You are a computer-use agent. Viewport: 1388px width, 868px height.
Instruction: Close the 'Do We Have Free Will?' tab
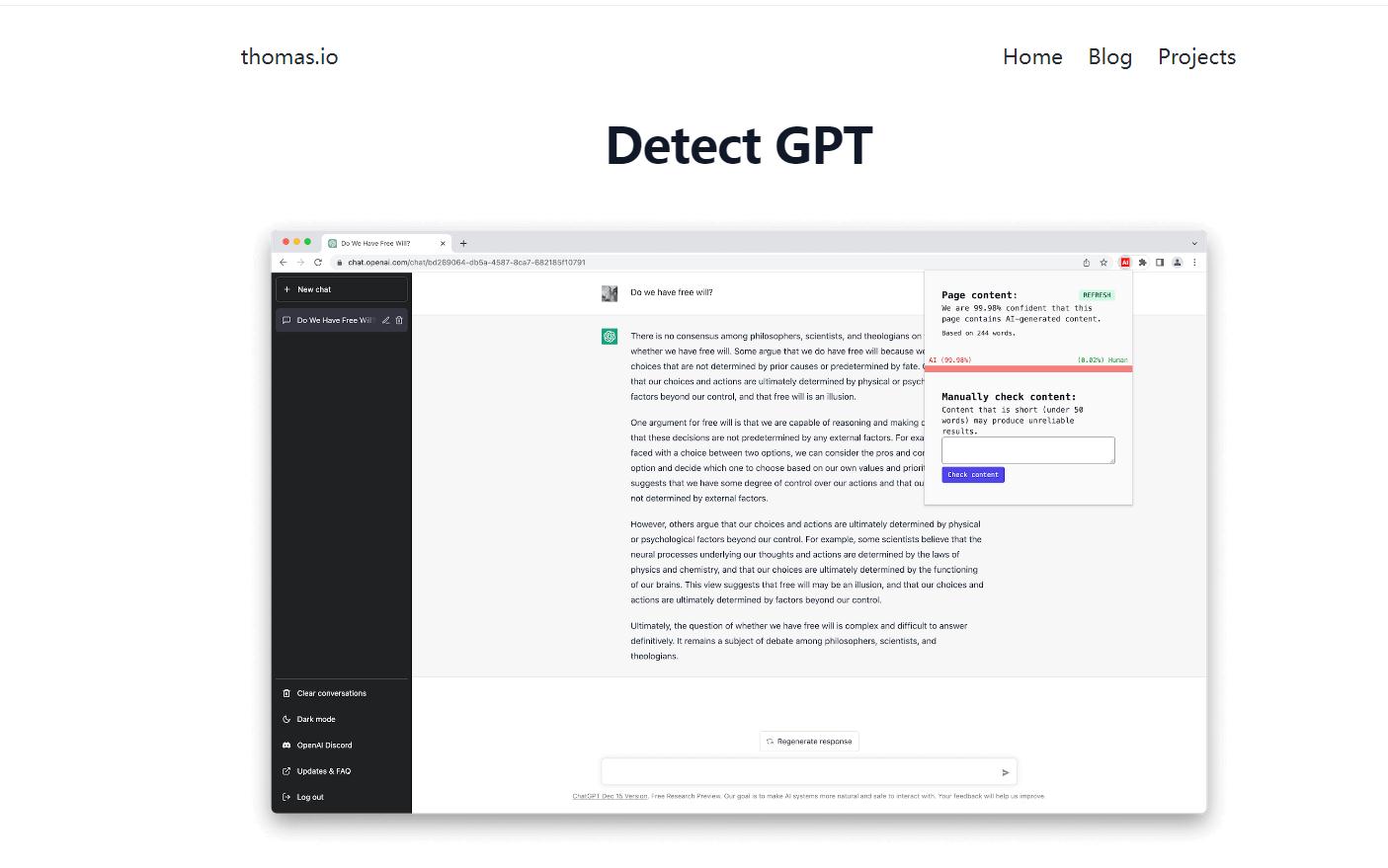pyautogui.click(x=443, y=243)
